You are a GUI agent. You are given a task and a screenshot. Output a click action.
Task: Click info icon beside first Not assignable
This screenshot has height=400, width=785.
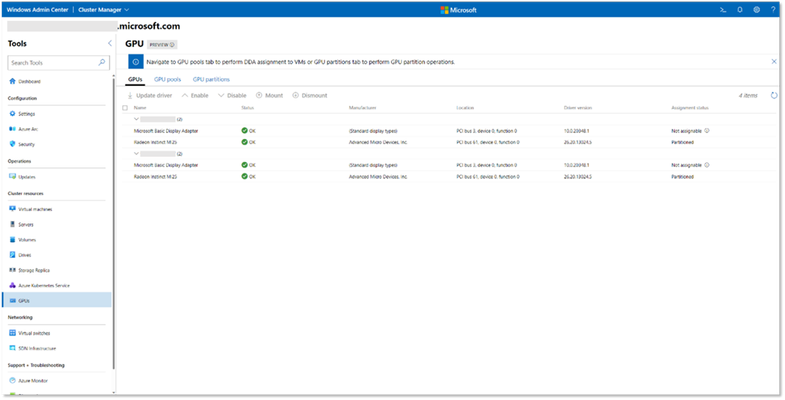click(x=707, y=131)
